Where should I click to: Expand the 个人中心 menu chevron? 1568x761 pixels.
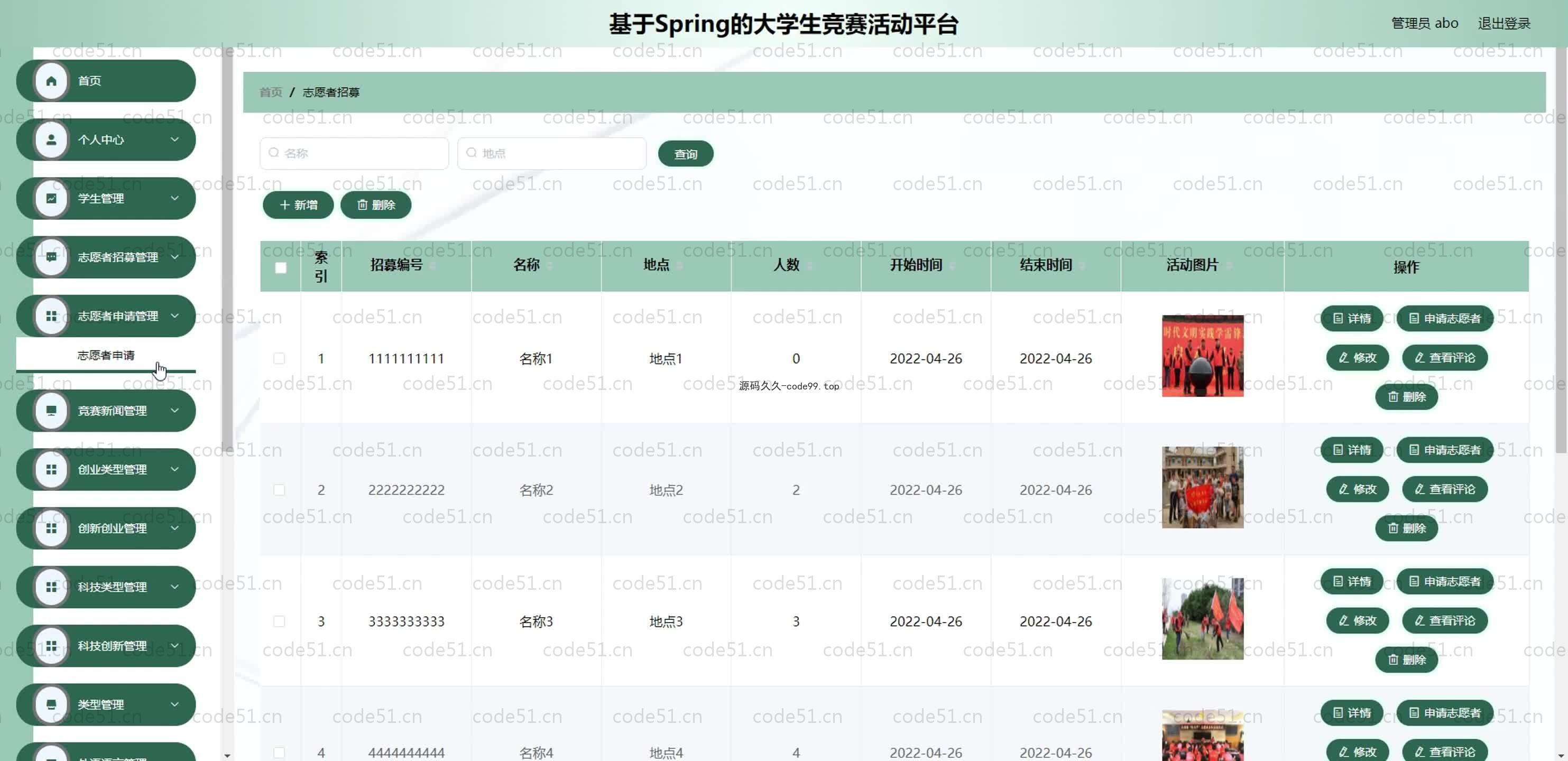tap(174, 140)
